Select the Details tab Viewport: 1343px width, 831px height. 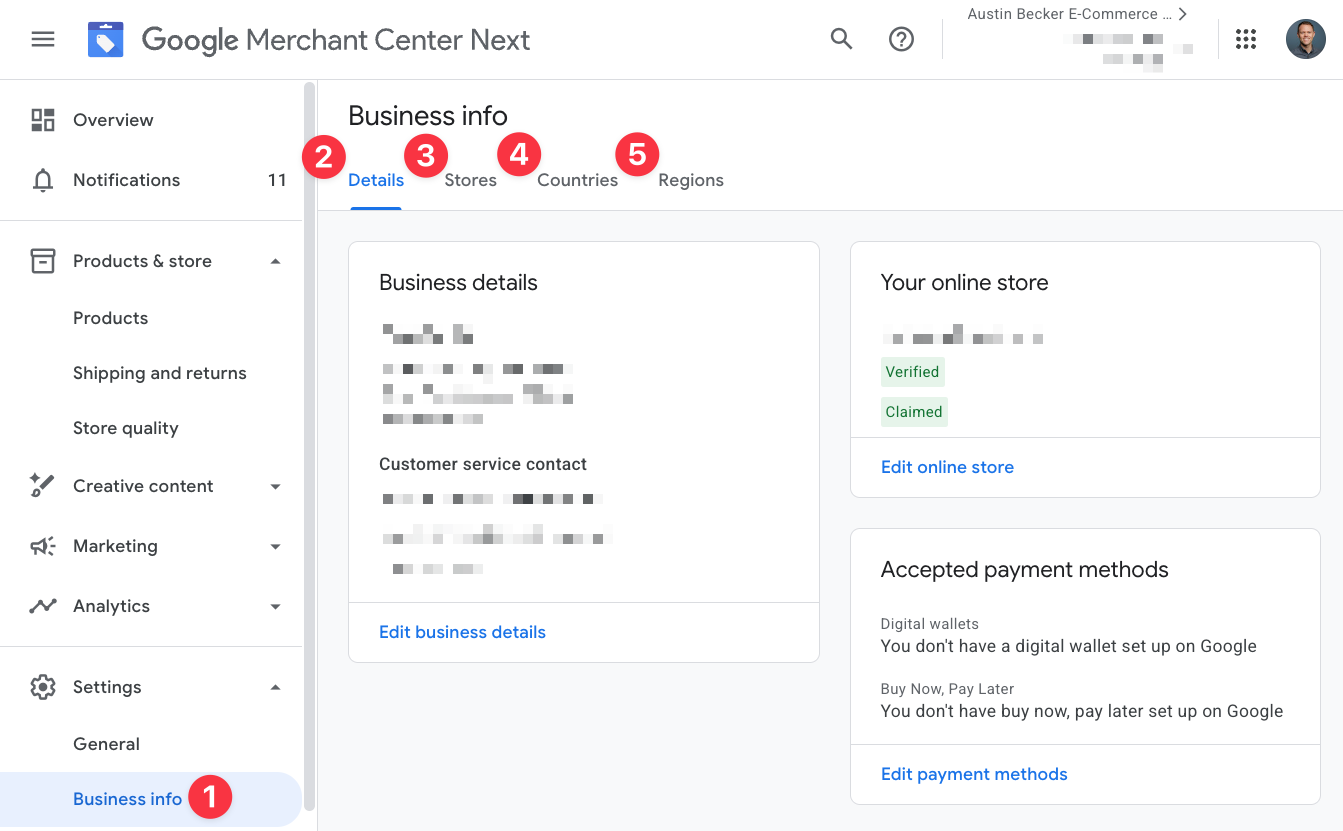(376, 180)
